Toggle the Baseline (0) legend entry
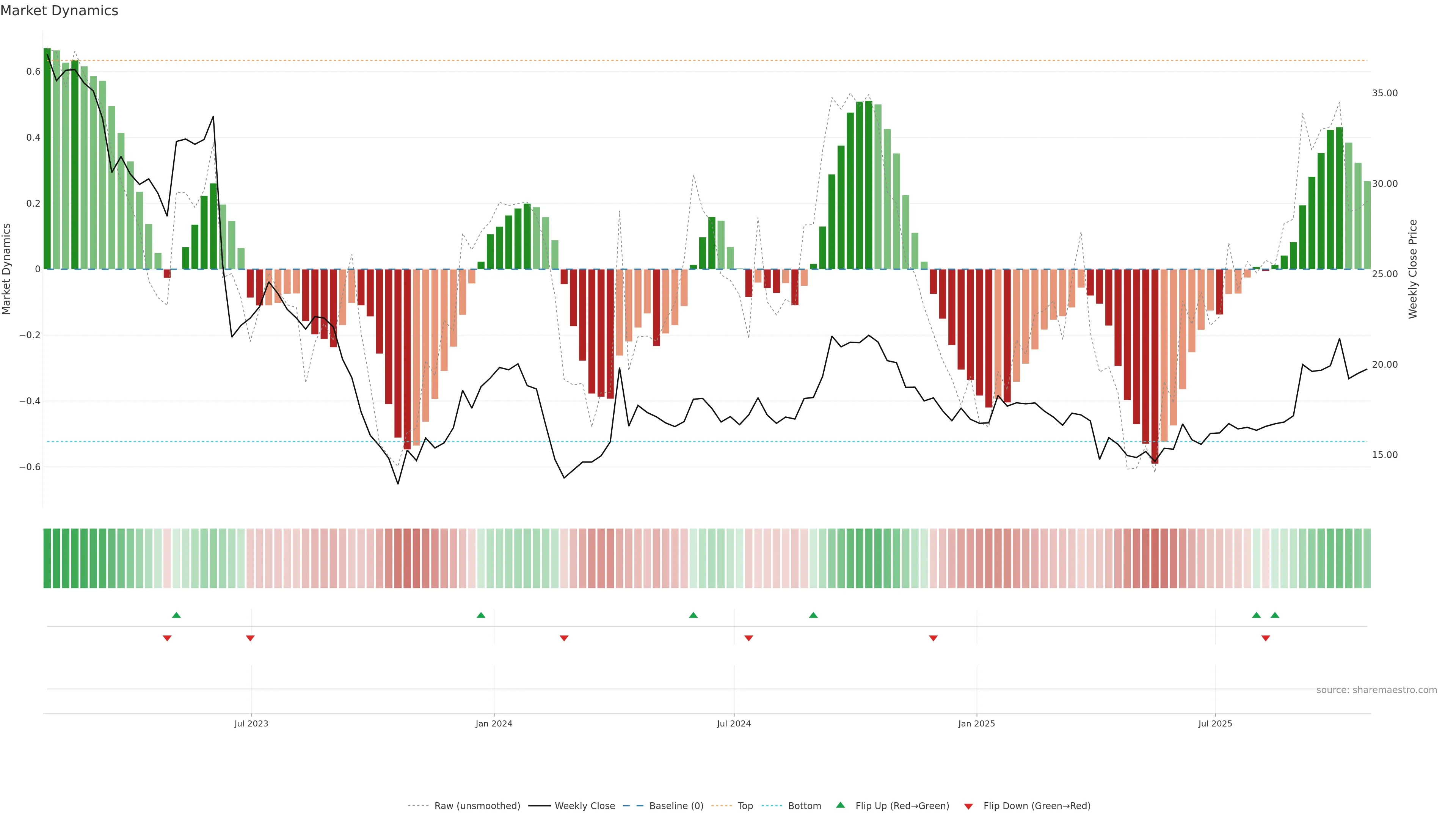This screenshot has width=1456, height=819. coord(676,806)
